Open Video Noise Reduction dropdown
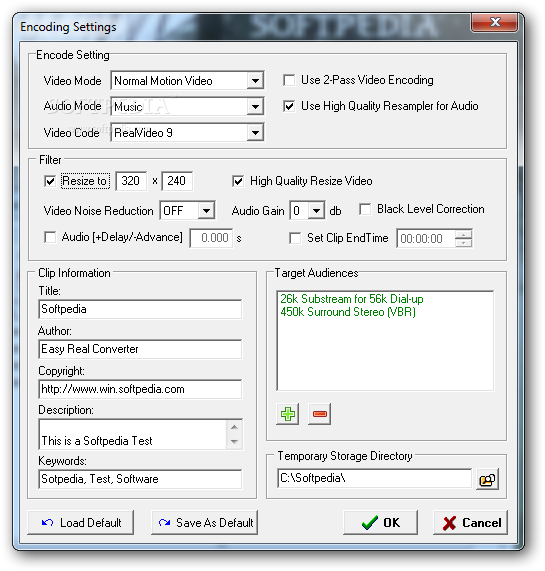The image size is (545, 571). pyautogui.click(x=206, y=210)
